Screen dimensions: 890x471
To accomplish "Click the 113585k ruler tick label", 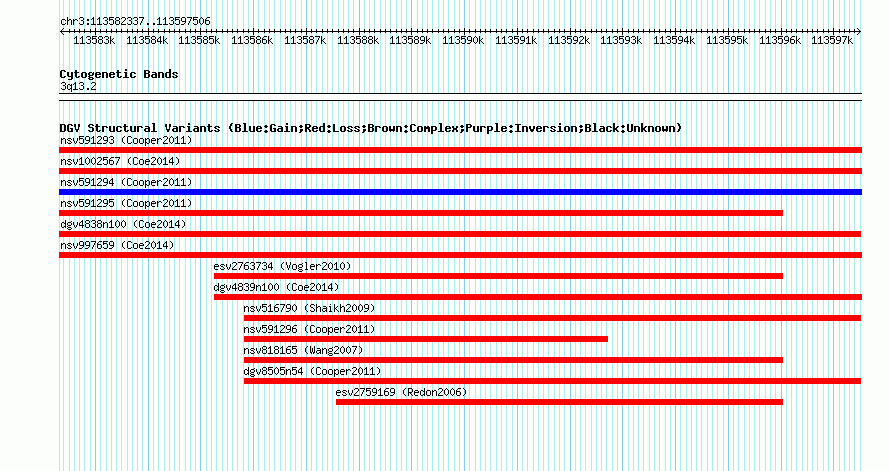I will click(199, 40).
